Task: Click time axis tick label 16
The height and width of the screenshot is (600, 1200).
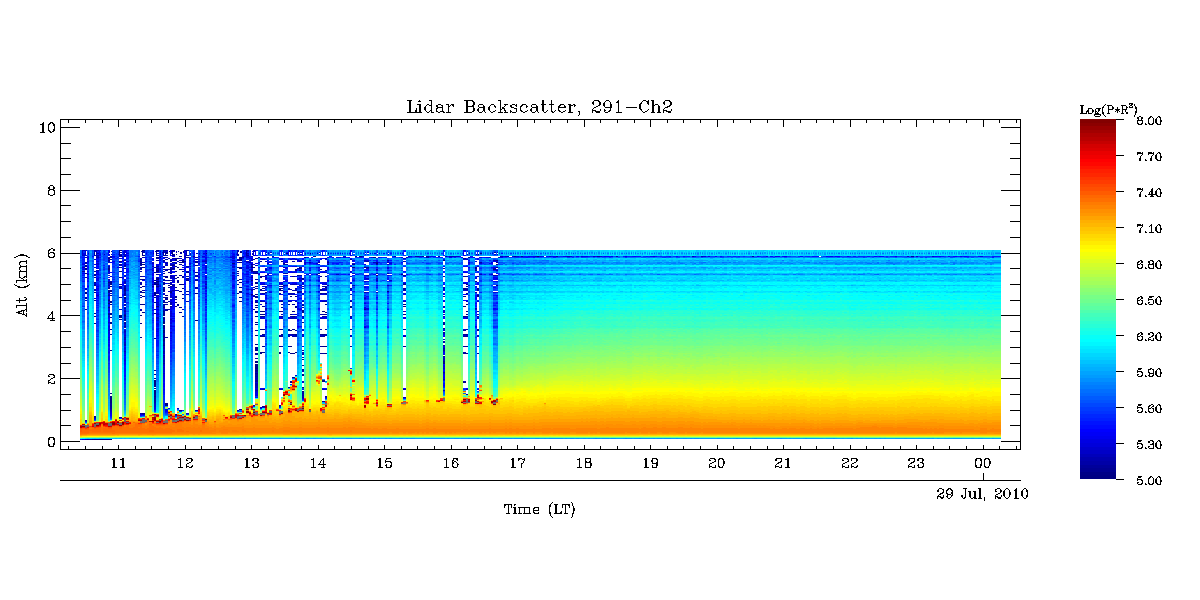Action: (x=451, y=464)
